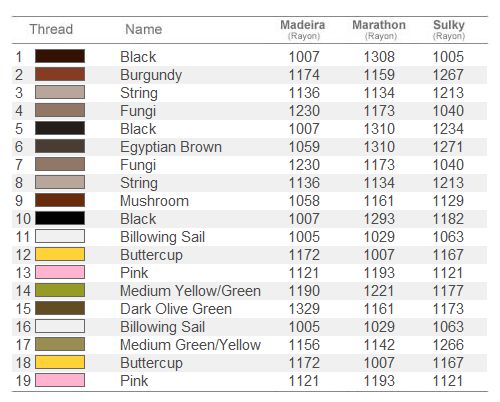Click Sulky value 1266 in row 17
This screenshot has height=402, width=500.
coord(448,345)
